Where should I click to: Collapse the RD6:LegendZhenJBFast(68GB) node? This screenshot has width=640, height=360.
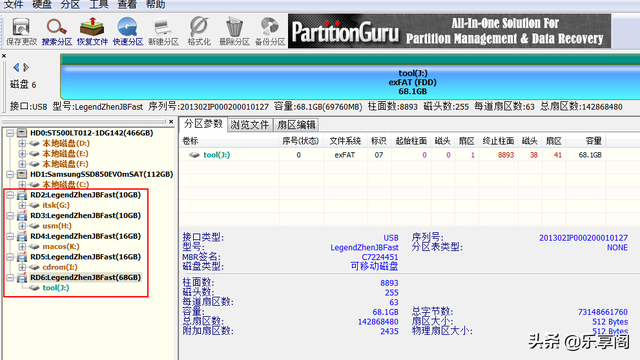[x=10, y=278]
